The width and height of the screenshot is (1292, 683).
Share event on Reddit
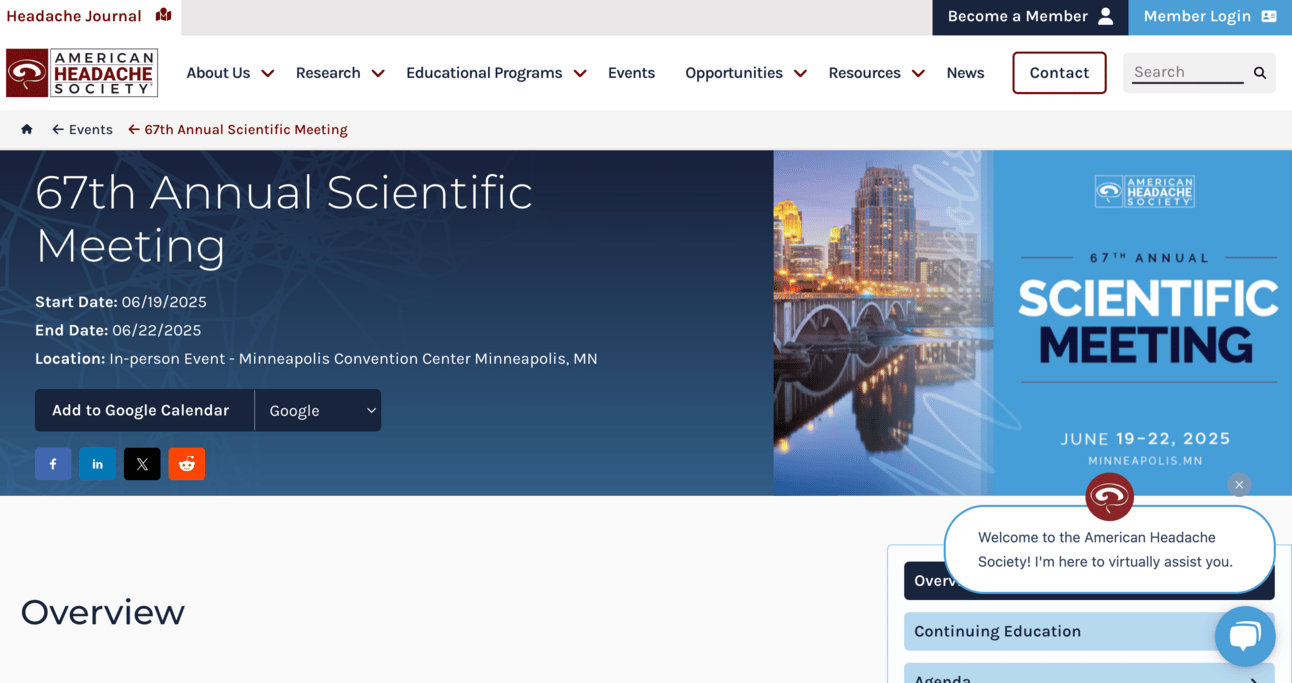point(187,464)
